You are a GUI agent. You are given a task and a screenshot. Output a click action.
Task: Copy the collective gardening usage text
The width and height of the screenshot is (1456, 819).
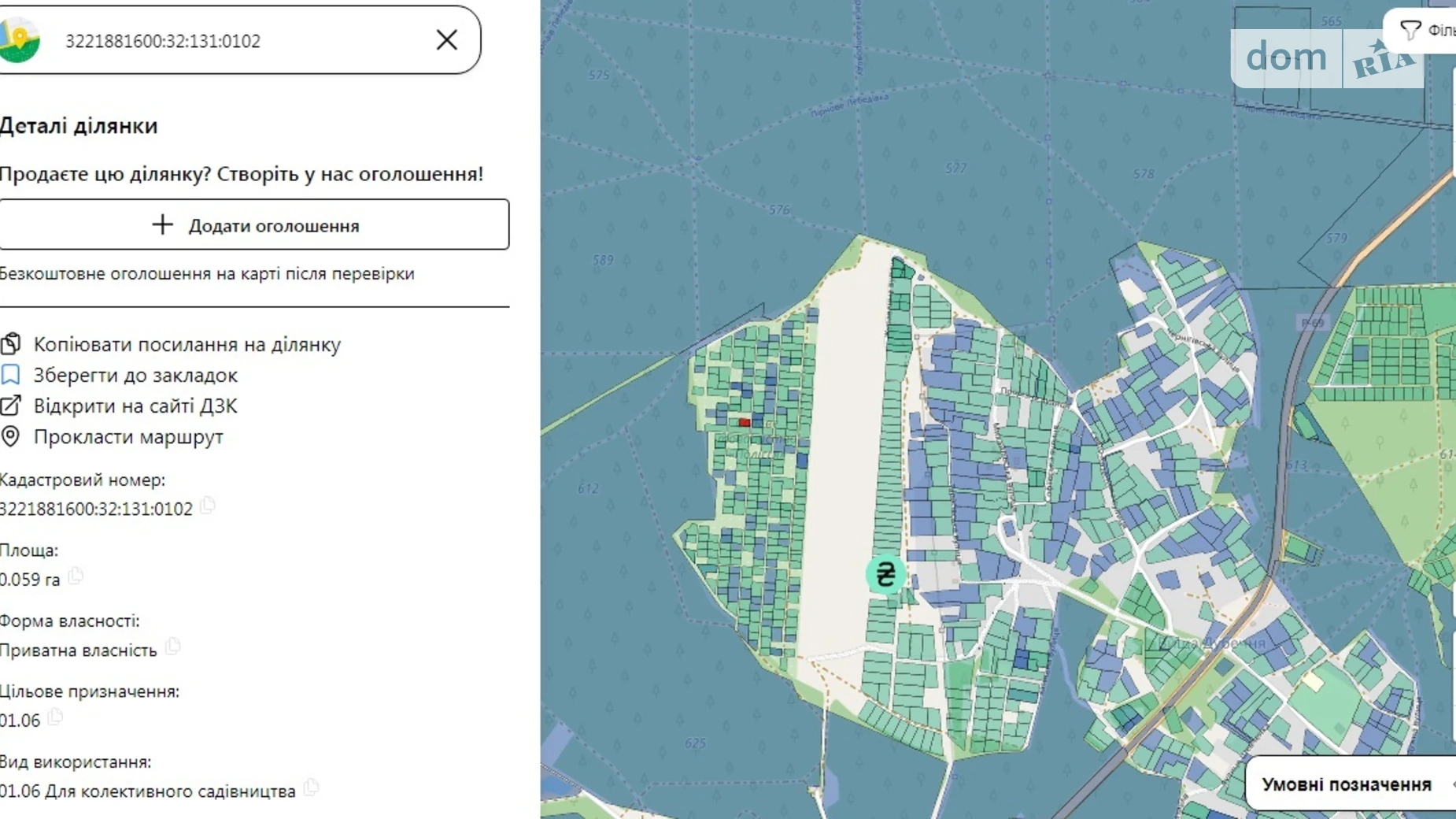[312, 787]
